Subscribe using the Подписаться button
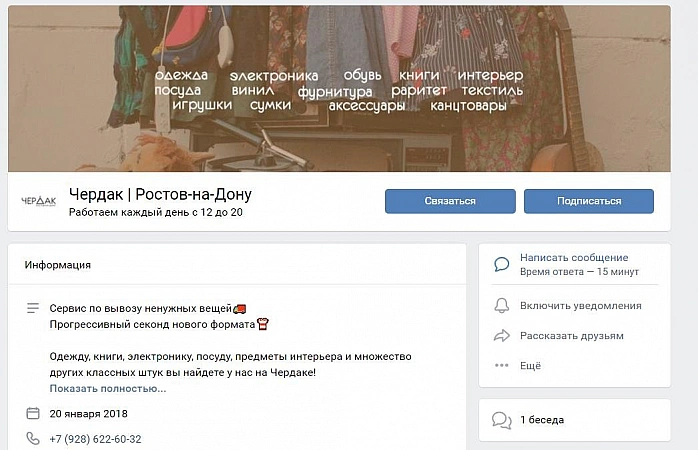The height and width of the screenshot is (450, 698). [x=588, y=201]
